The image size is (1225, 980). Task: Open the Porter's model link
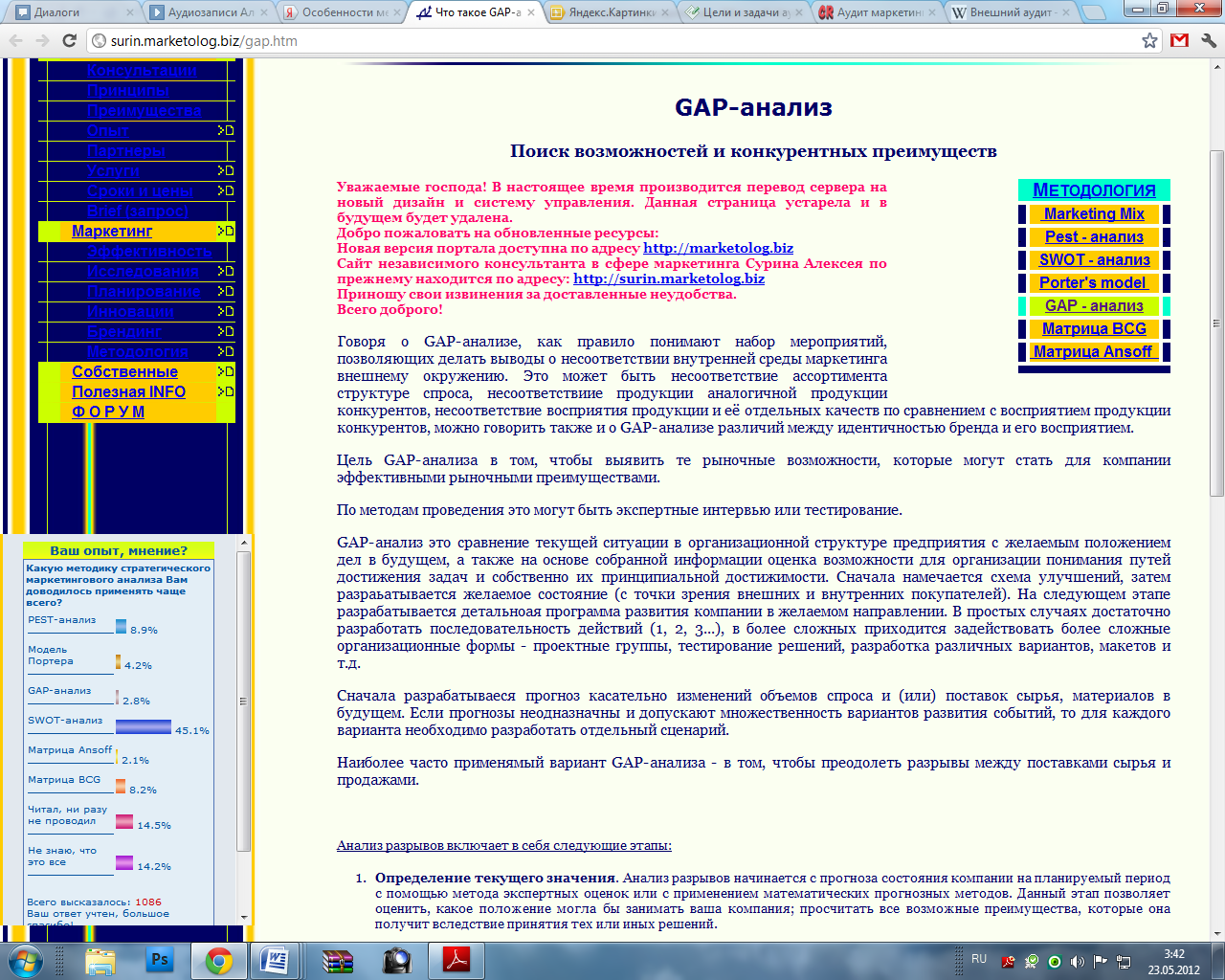coord(1093,283)
